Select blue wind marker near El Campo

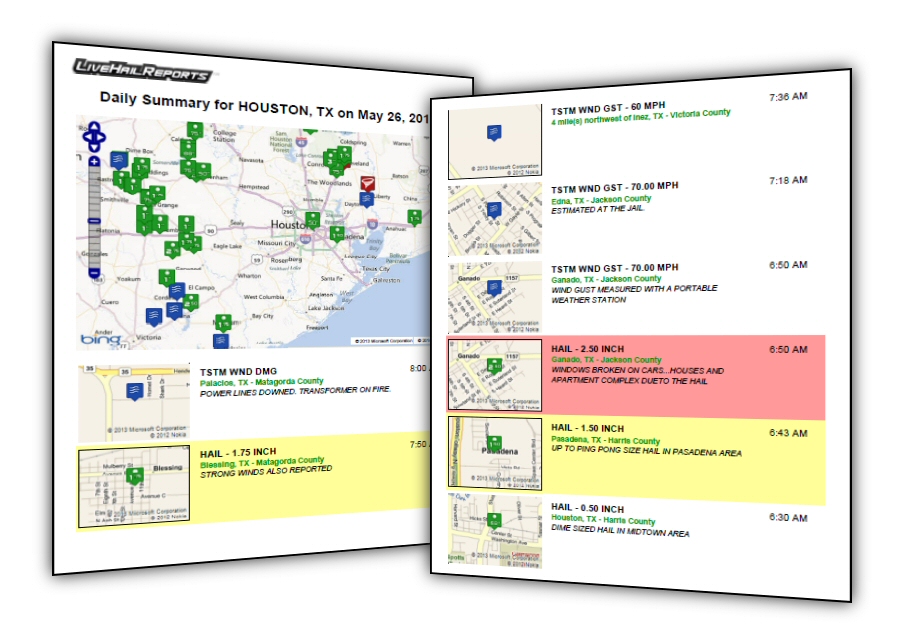pyautogui.click(x=177, y=290)
